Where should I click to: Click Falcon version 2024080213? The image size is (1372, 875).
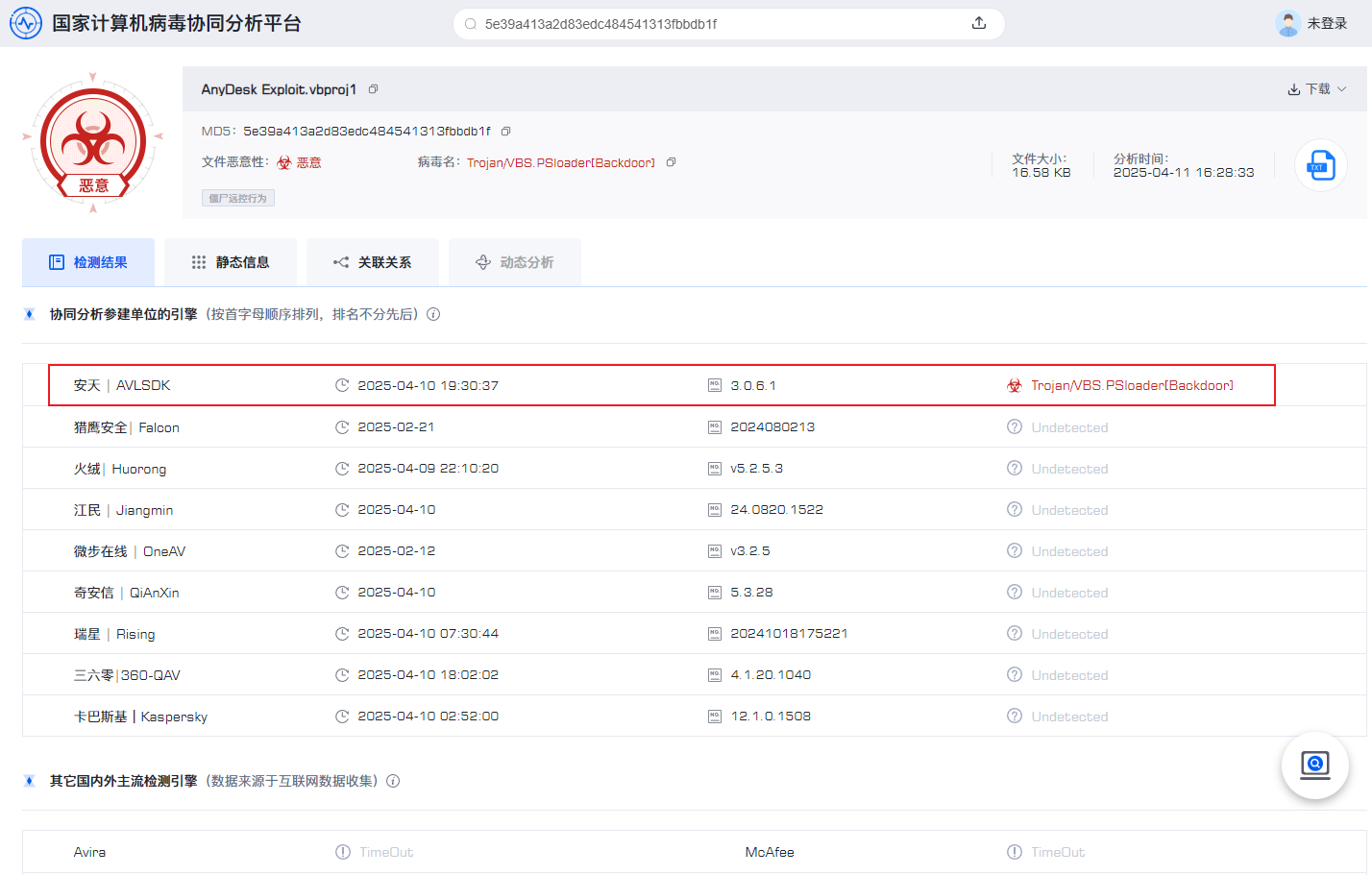(772, 426)
